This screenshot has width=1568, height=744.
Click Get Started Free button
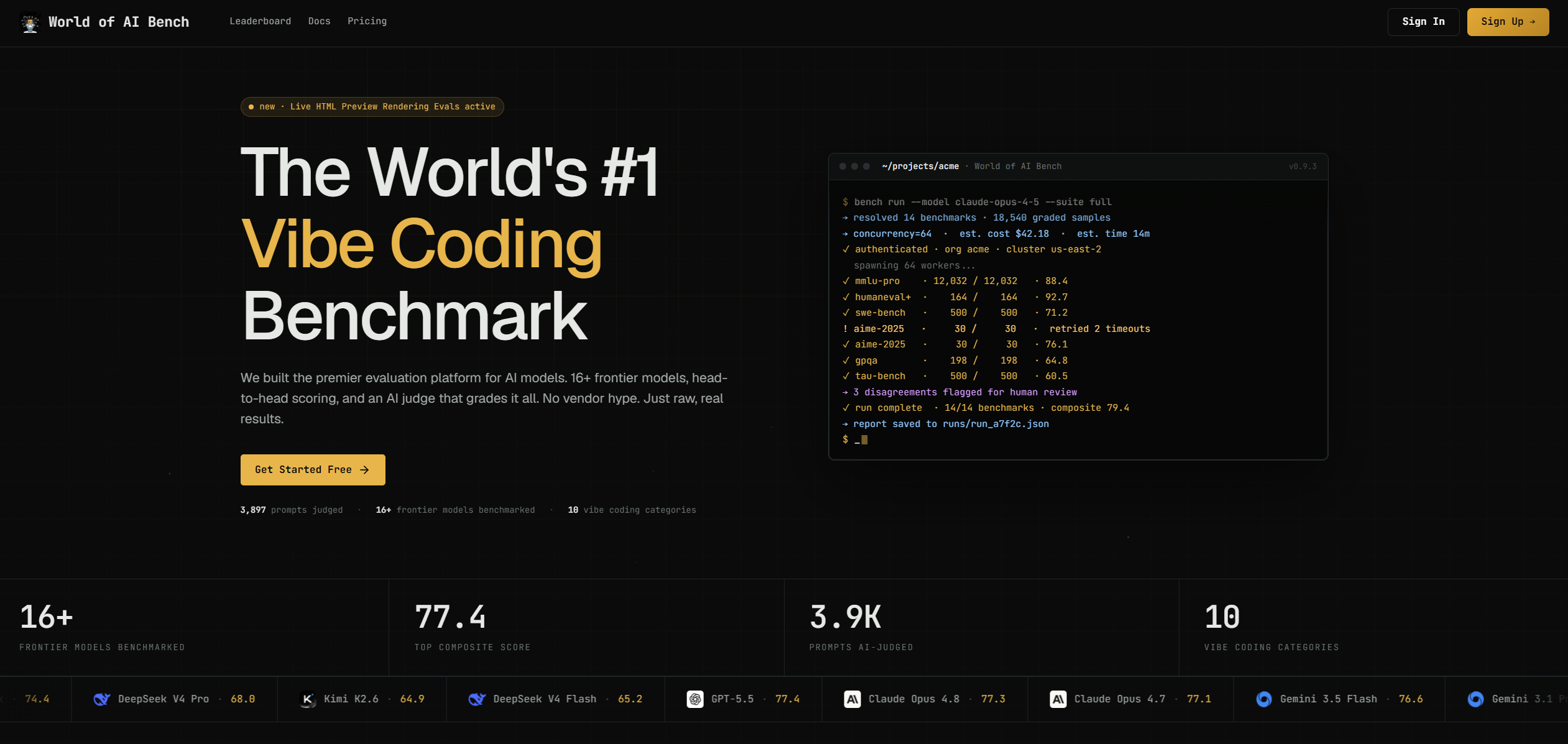point(313,470)
